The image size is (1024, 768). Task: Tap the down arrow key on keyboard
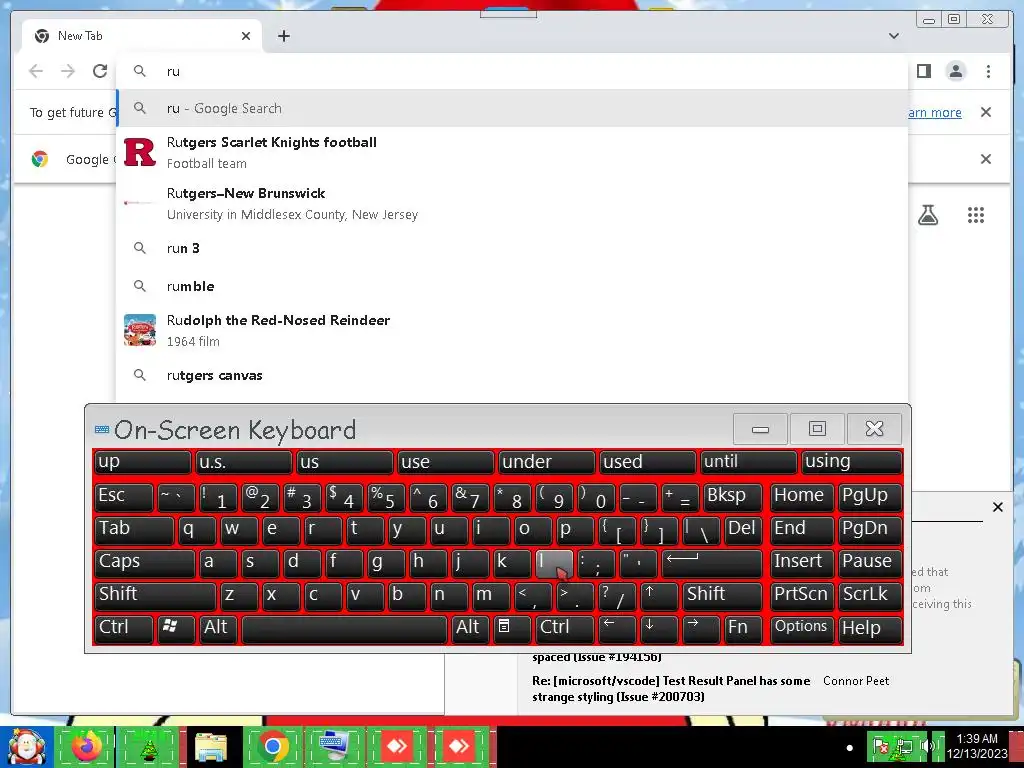[x=658, y=628]
